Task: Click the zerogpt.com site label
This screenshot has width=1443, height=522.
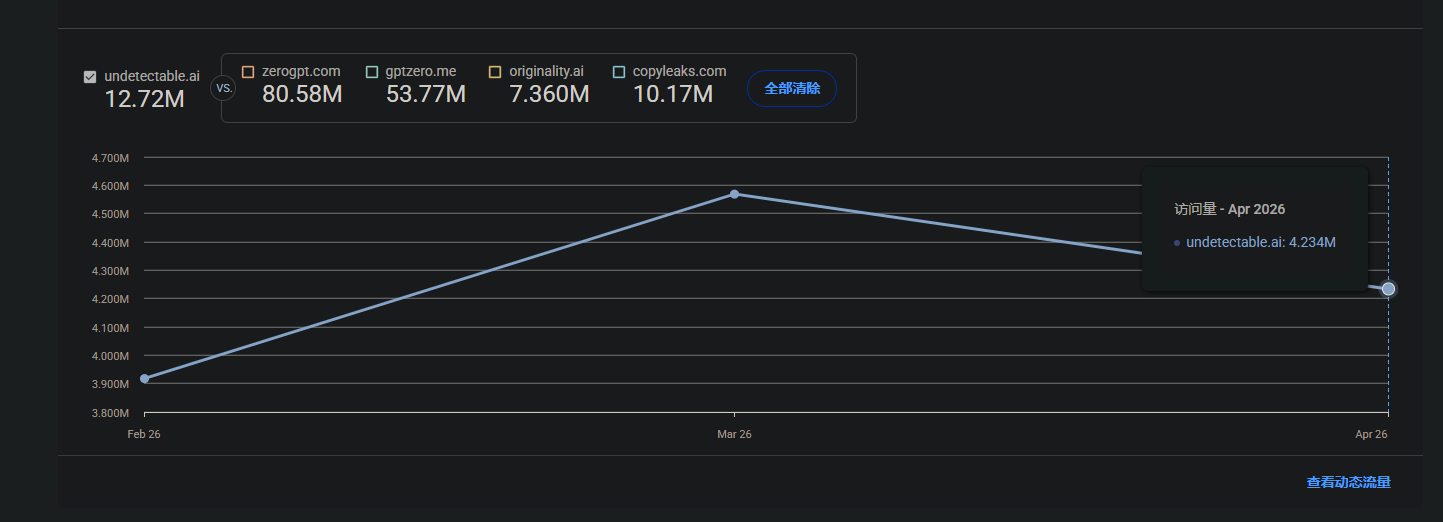Action: (301, 72)
